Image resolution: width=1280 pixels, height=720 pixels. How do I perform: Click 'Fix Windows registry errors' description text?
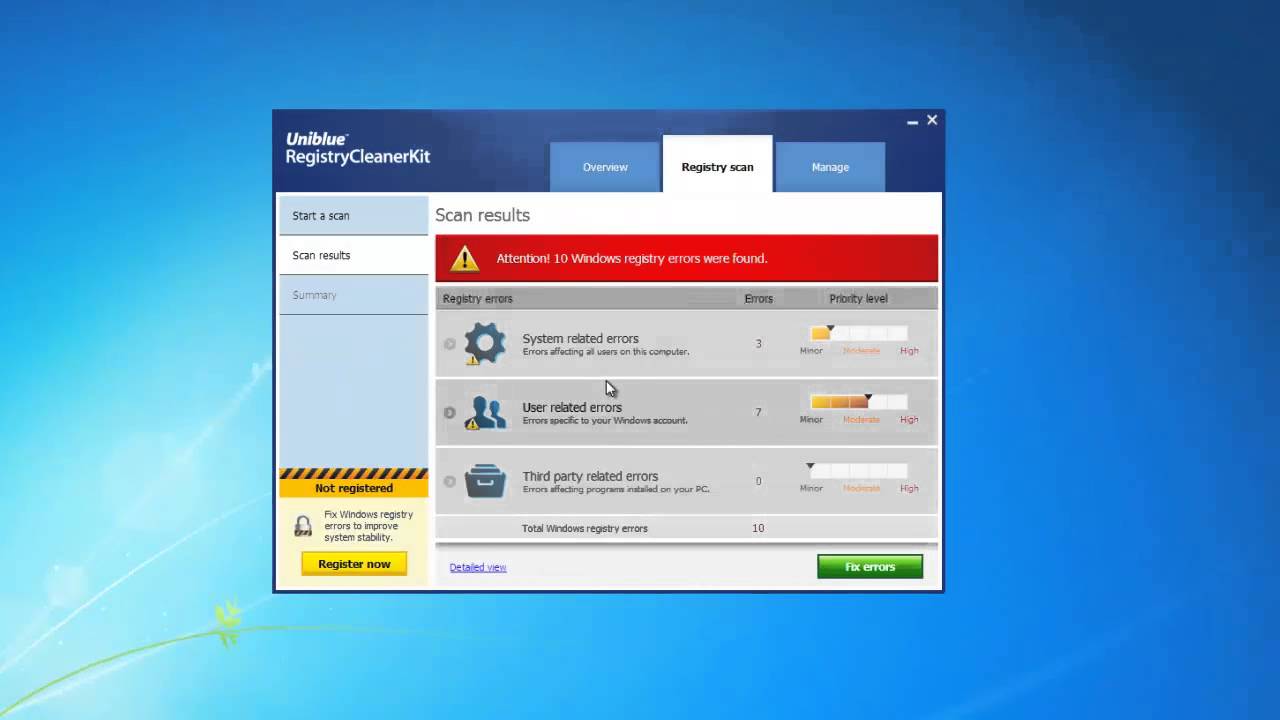point(366,526)
